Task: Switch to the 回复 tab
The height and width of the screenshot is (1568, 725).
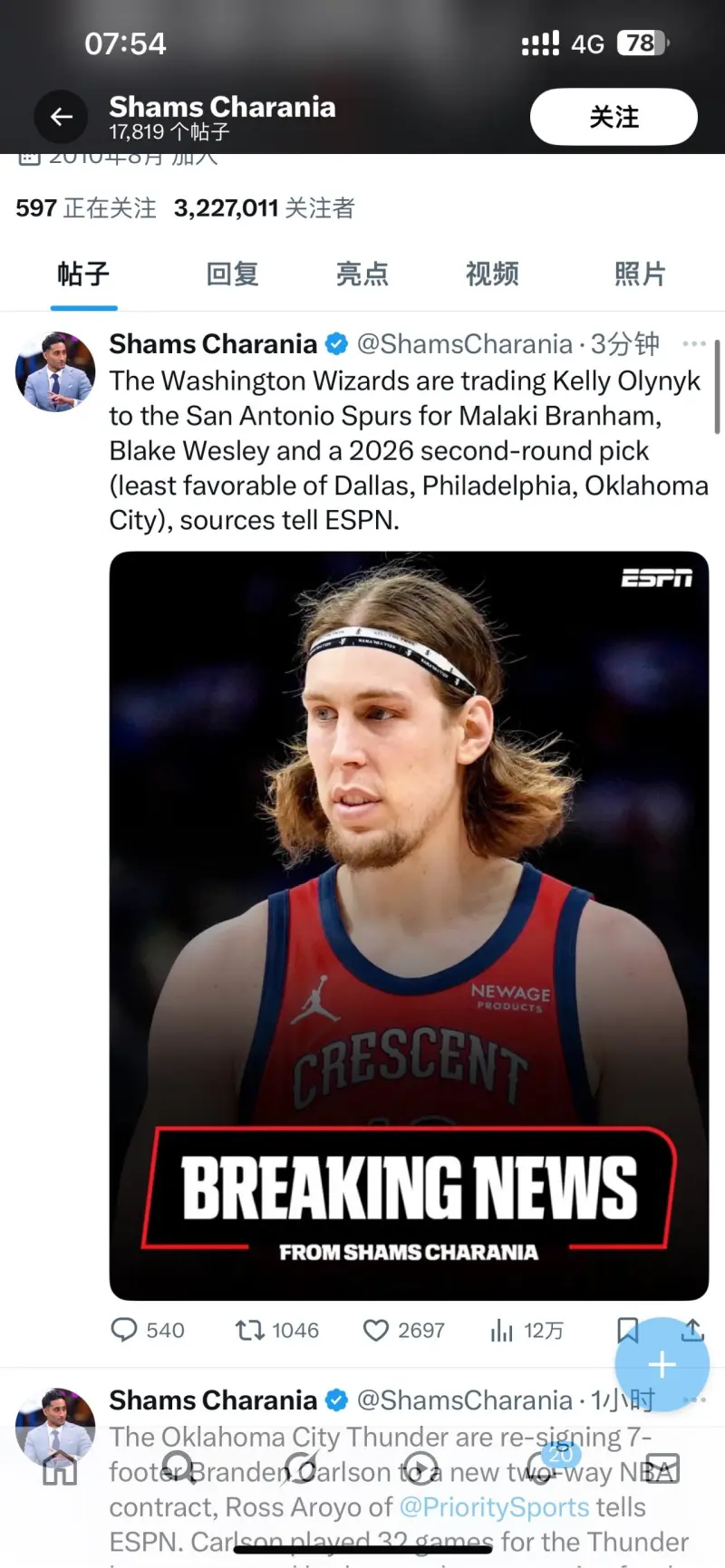Action: [233, 274]
